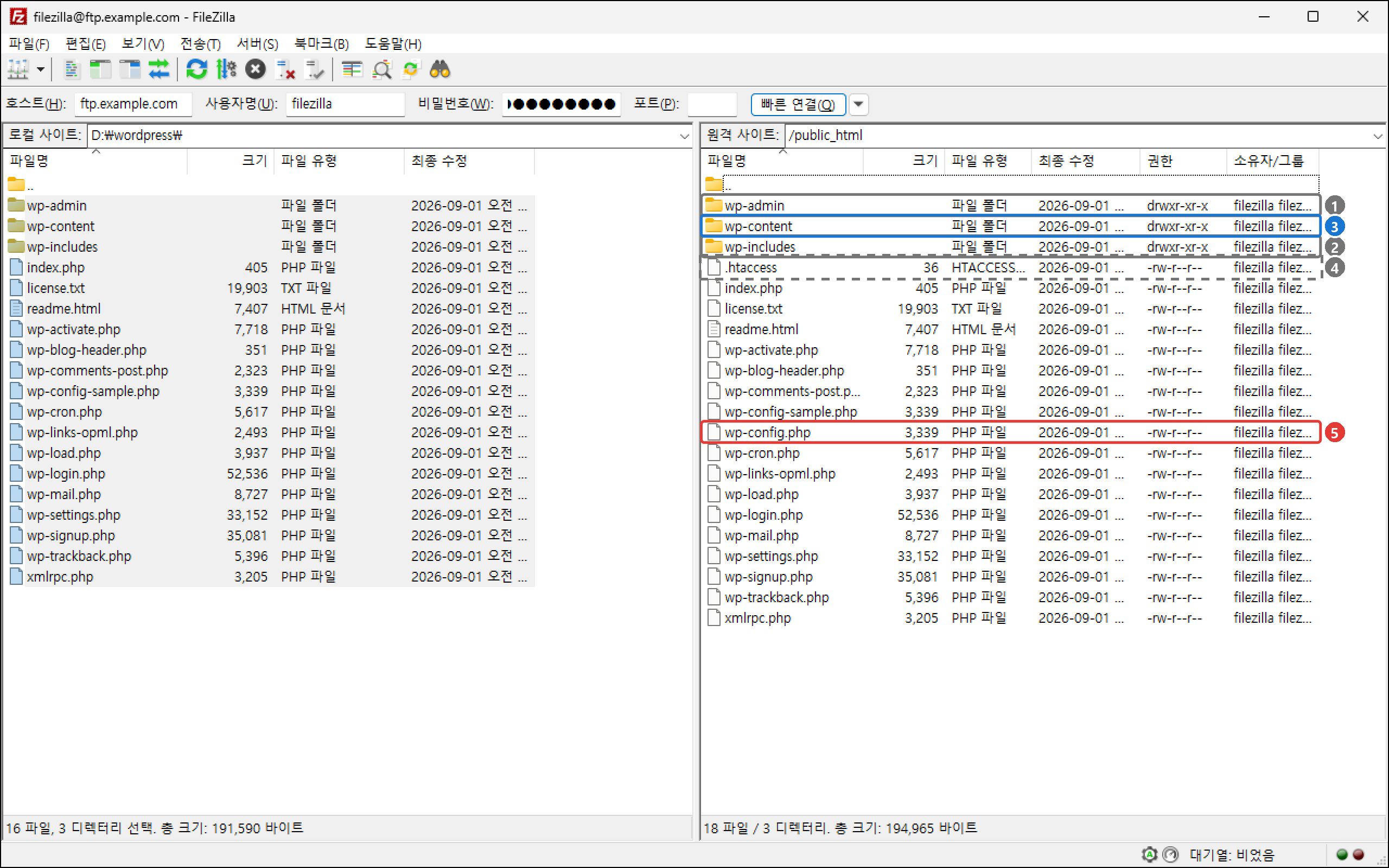Viewport: 1389px width, 868px height.
Task: Expand the remote site path dropdown
Action: (x=1378, y=136)
